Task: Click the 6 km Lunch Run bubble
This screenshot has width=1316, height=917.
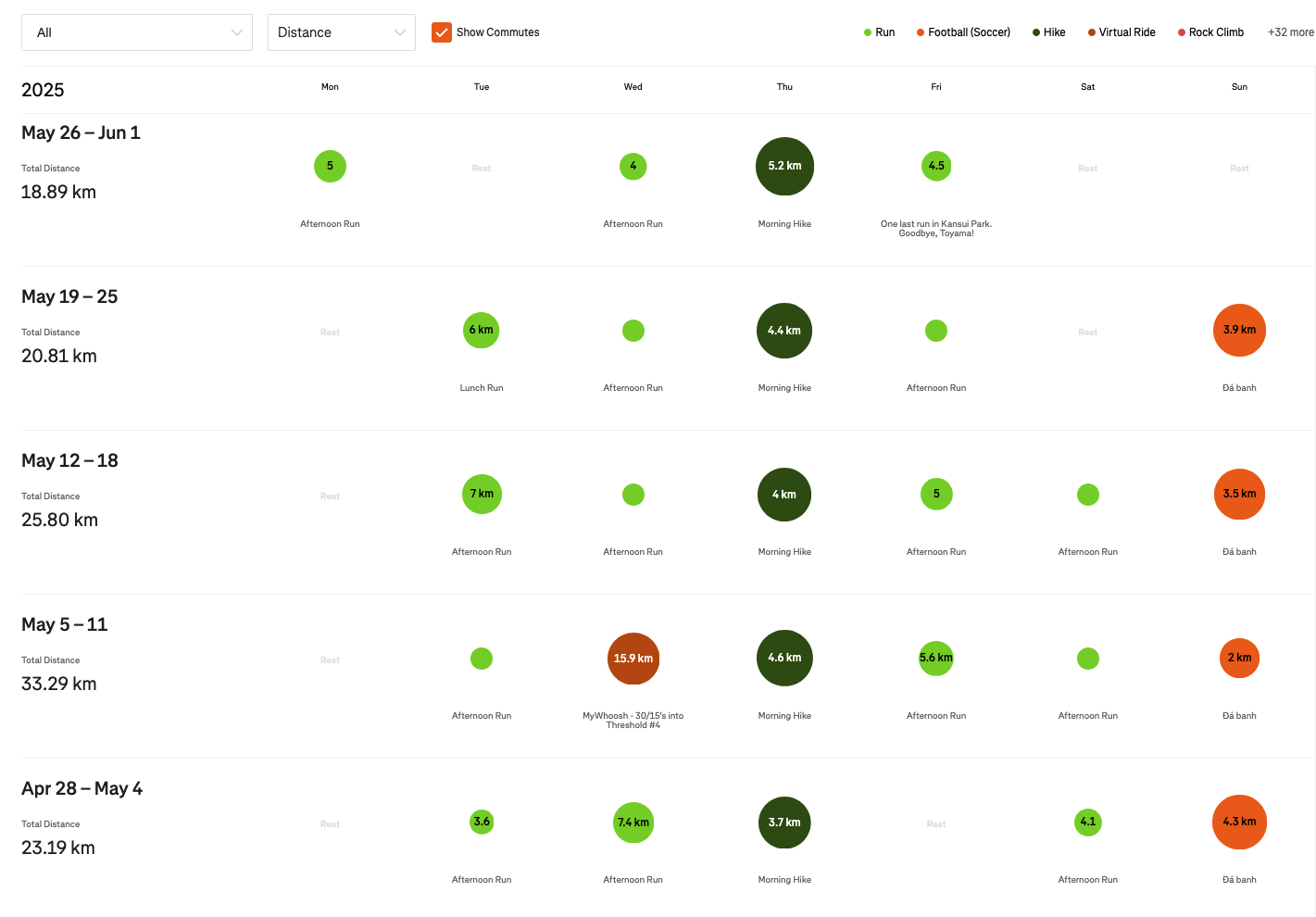Action: point(481,331)
